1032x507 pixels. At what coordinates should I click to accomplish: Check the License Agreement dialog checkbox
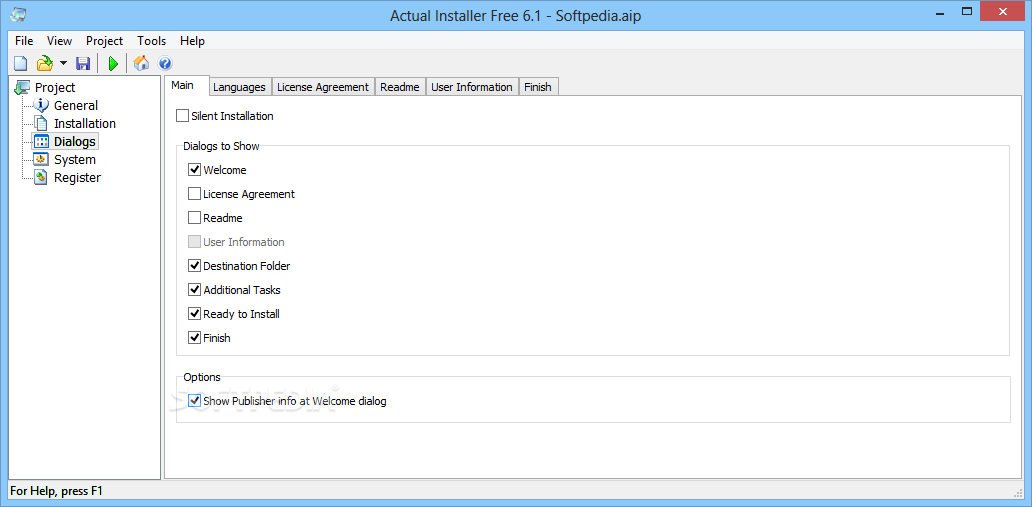pos(194,194)
